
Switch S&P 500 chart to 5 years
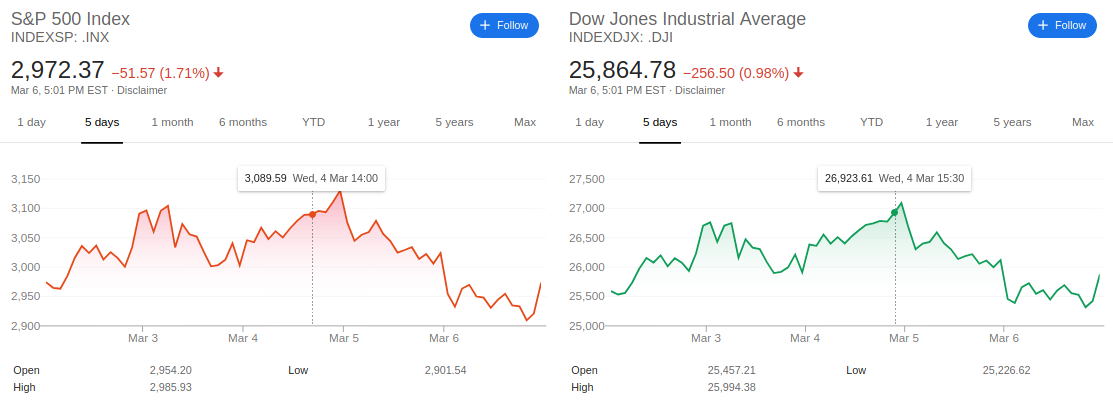click(x=454, y=122)
